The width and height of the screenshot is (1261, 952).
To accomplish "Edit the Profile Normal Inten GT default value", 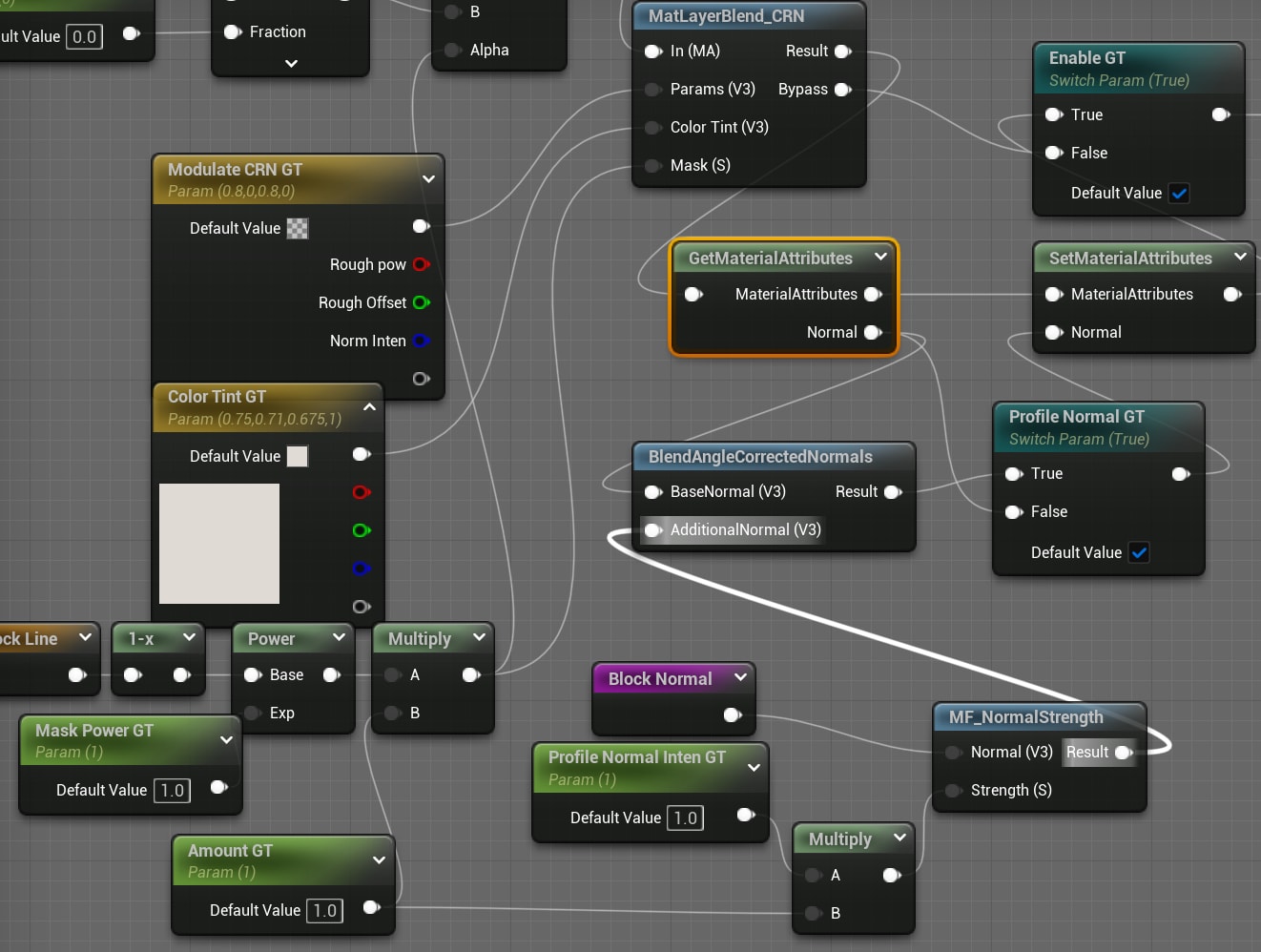I will pyautogui.click(x=686, y=817).
